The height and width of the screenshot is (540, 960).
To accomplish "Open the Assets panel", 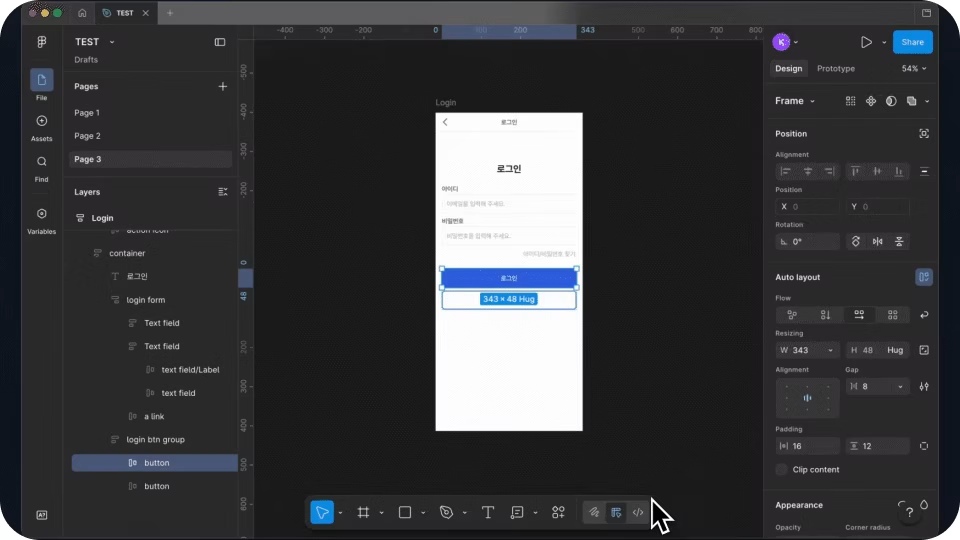I will pyautogui.click(x=42, y=127).
